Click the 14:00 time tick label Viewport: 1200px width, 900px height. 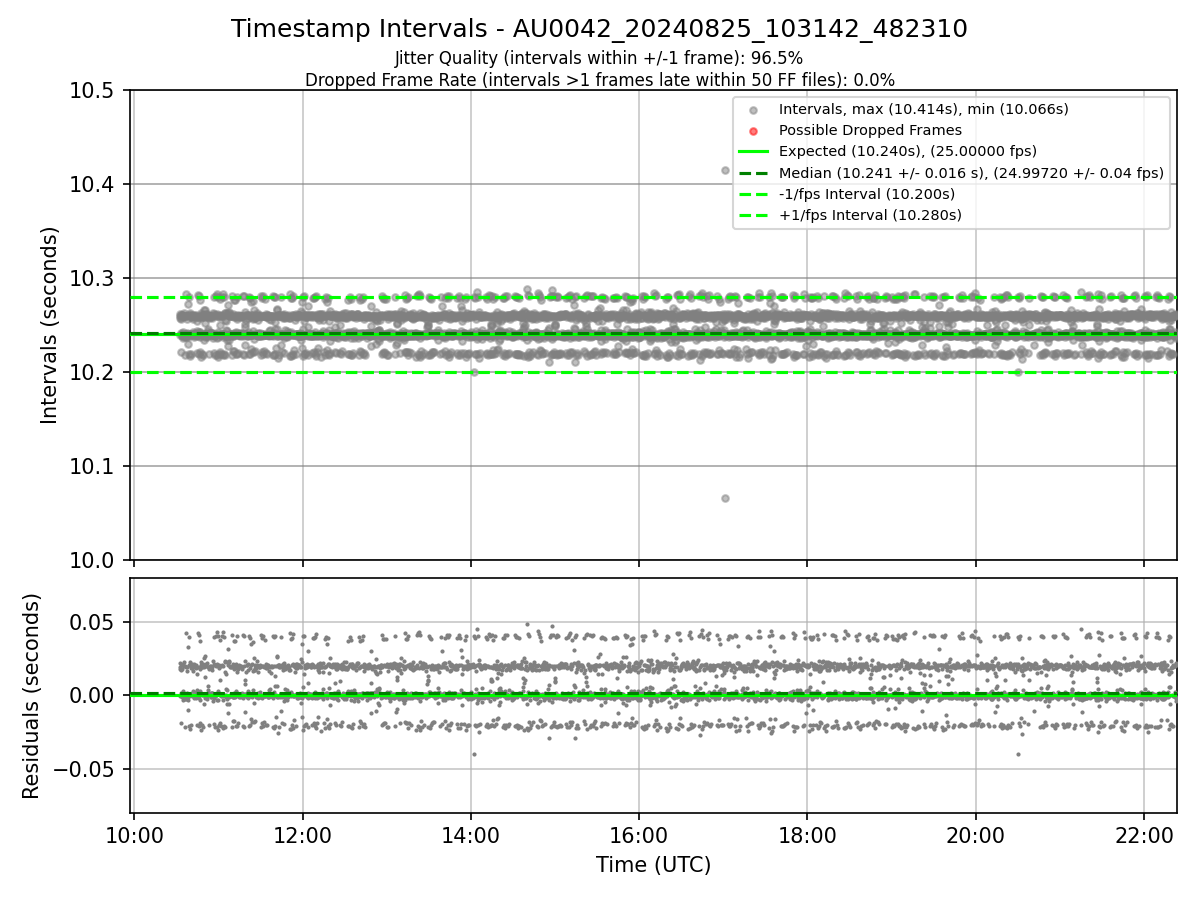point(471,834)
